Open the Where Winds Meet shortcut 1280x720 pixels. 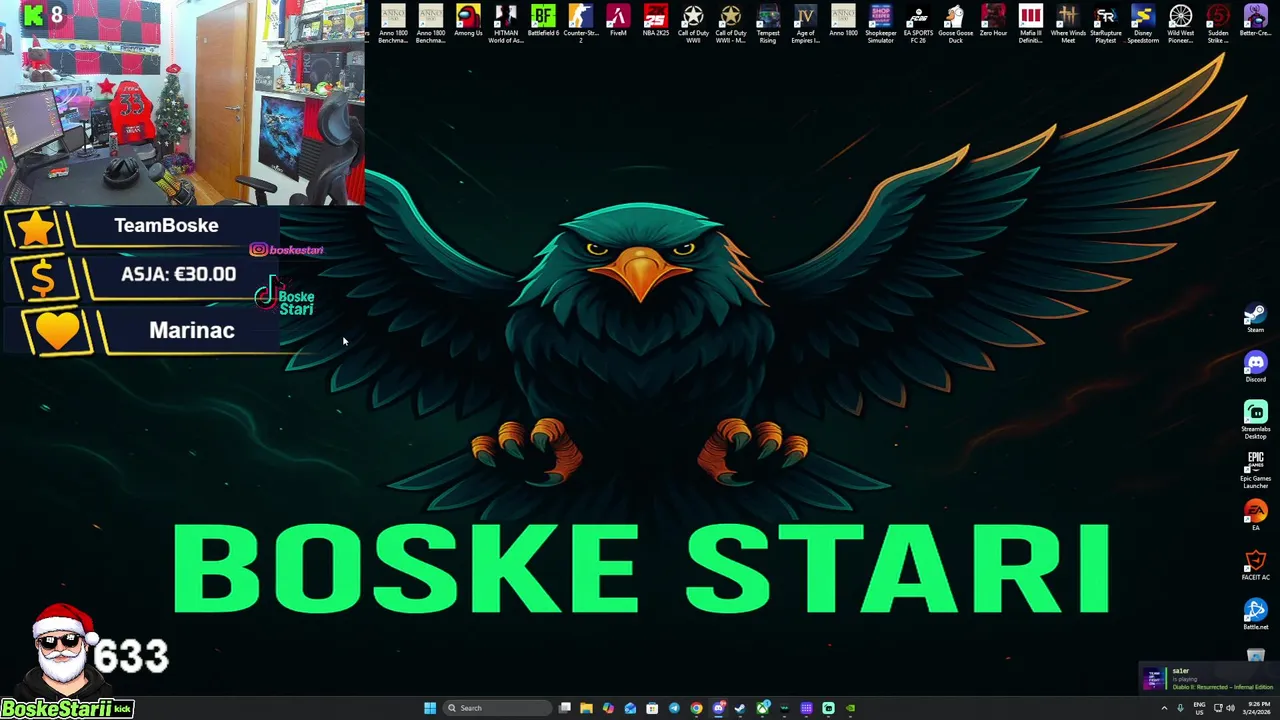coord(1068,24)
